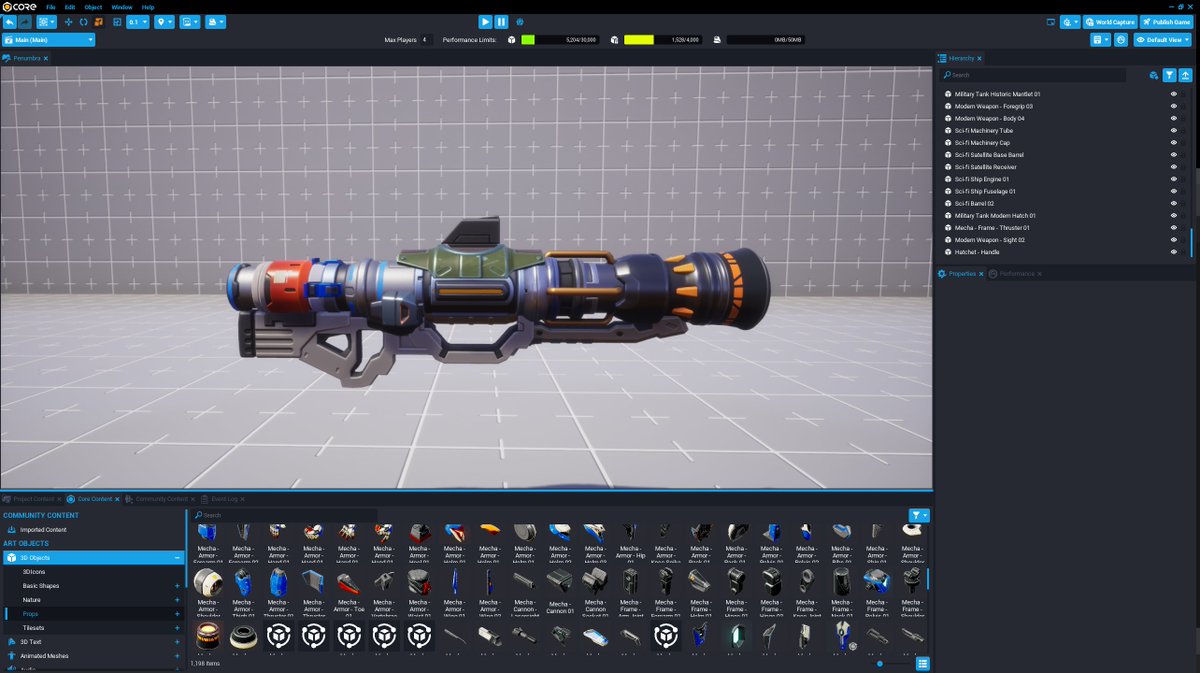Viewport: 1200px width, 673px height.
Task: Close the Penumbra viewport tab
Action: click(x=46, y=59)
